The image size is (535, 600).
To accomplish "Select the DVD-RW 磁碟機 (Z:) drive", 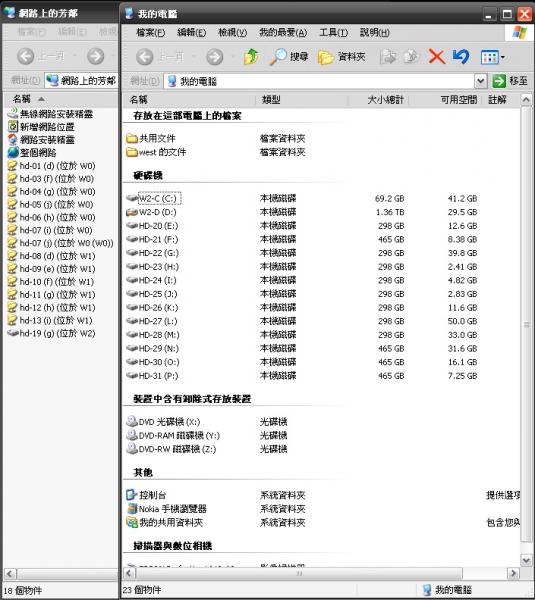I will click(x=171, y=449).
